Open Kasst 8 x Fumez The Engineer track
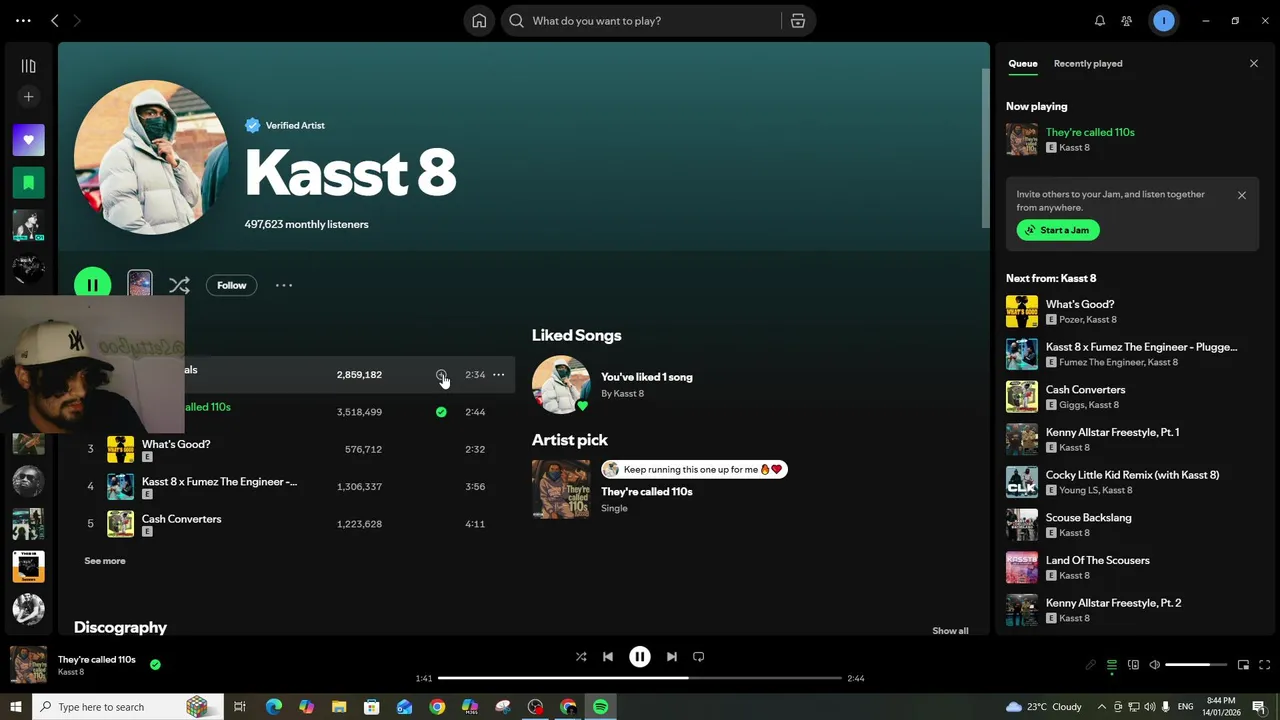 pos(219,482)
